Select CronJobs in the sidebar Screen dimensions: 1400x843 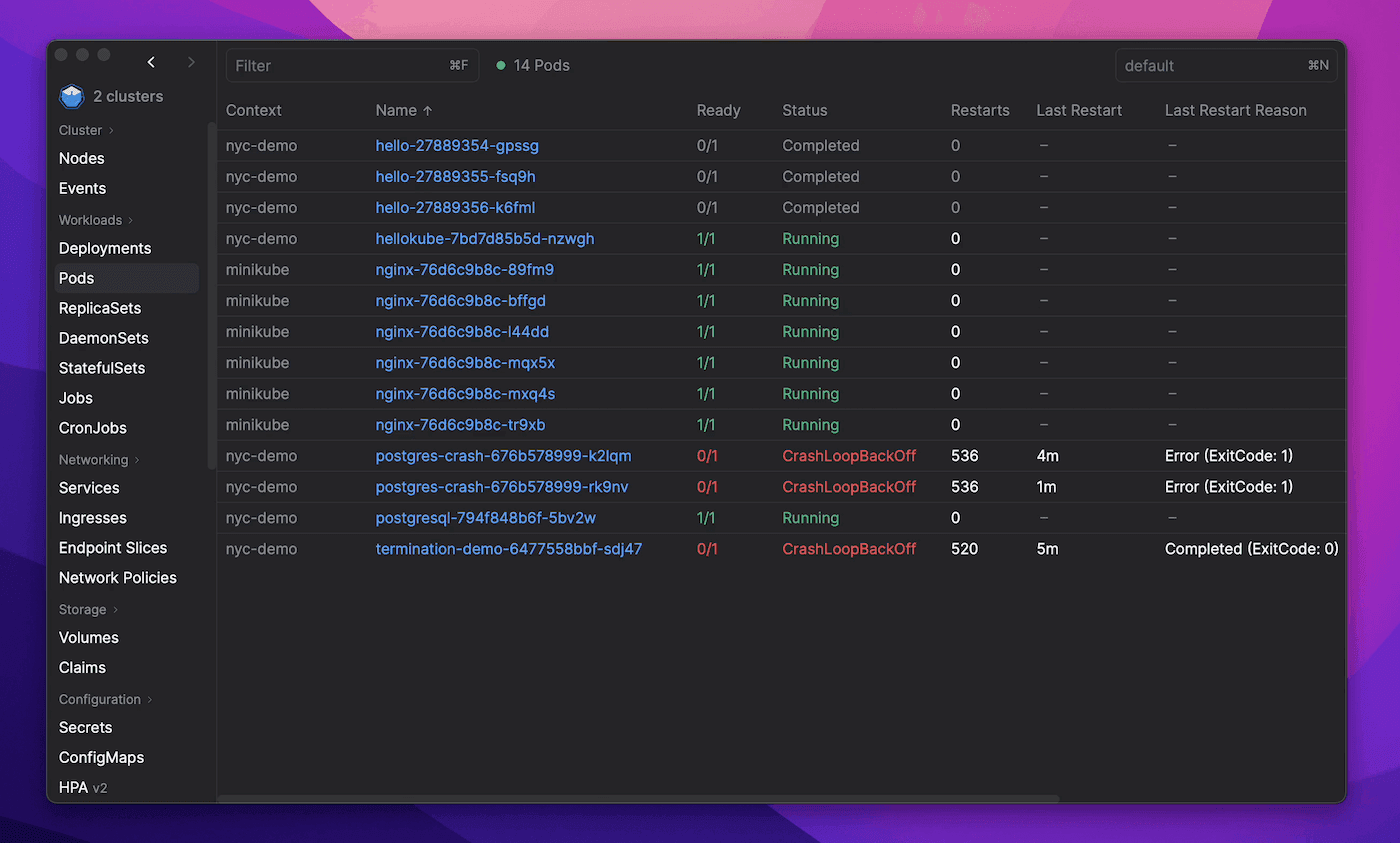pyautogui.click(x=92, y=427)
